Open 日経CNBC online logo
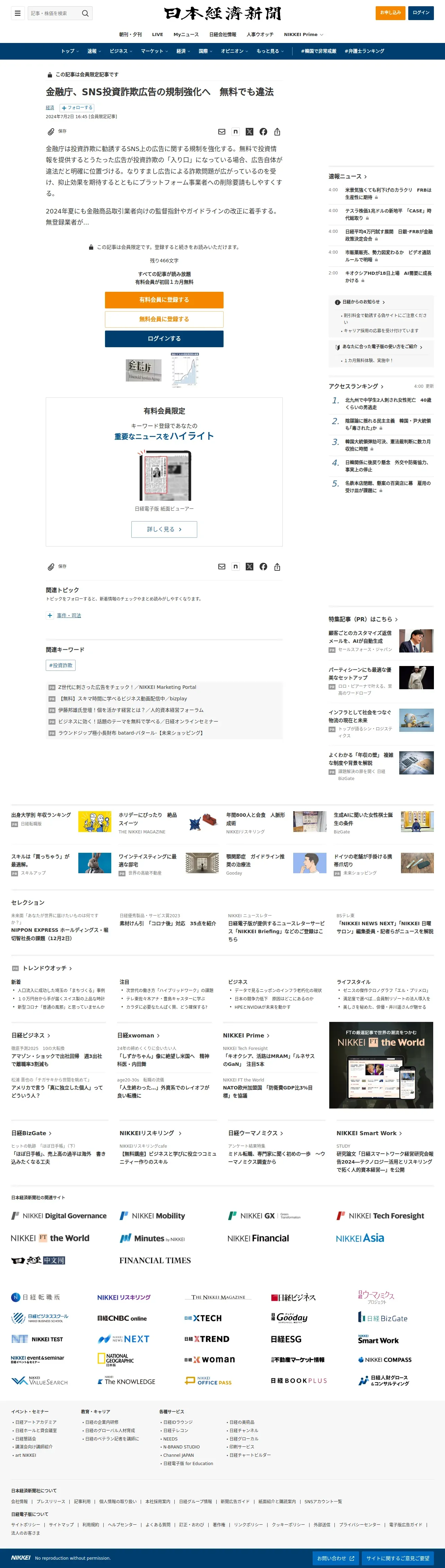The image size is (445, 1568). click(122, 1319)
